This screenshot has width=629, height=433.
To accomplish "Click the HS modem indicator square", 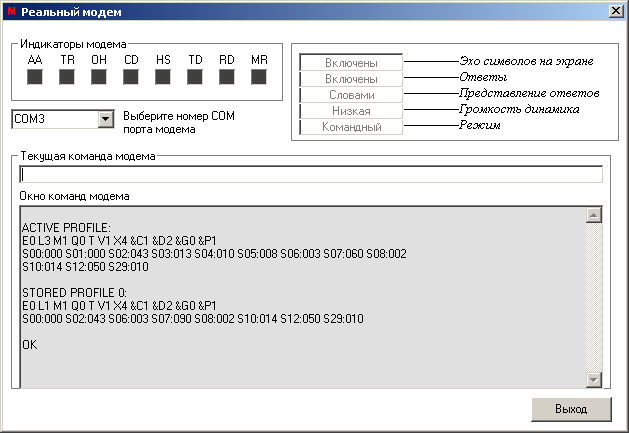I will [163, 77].
